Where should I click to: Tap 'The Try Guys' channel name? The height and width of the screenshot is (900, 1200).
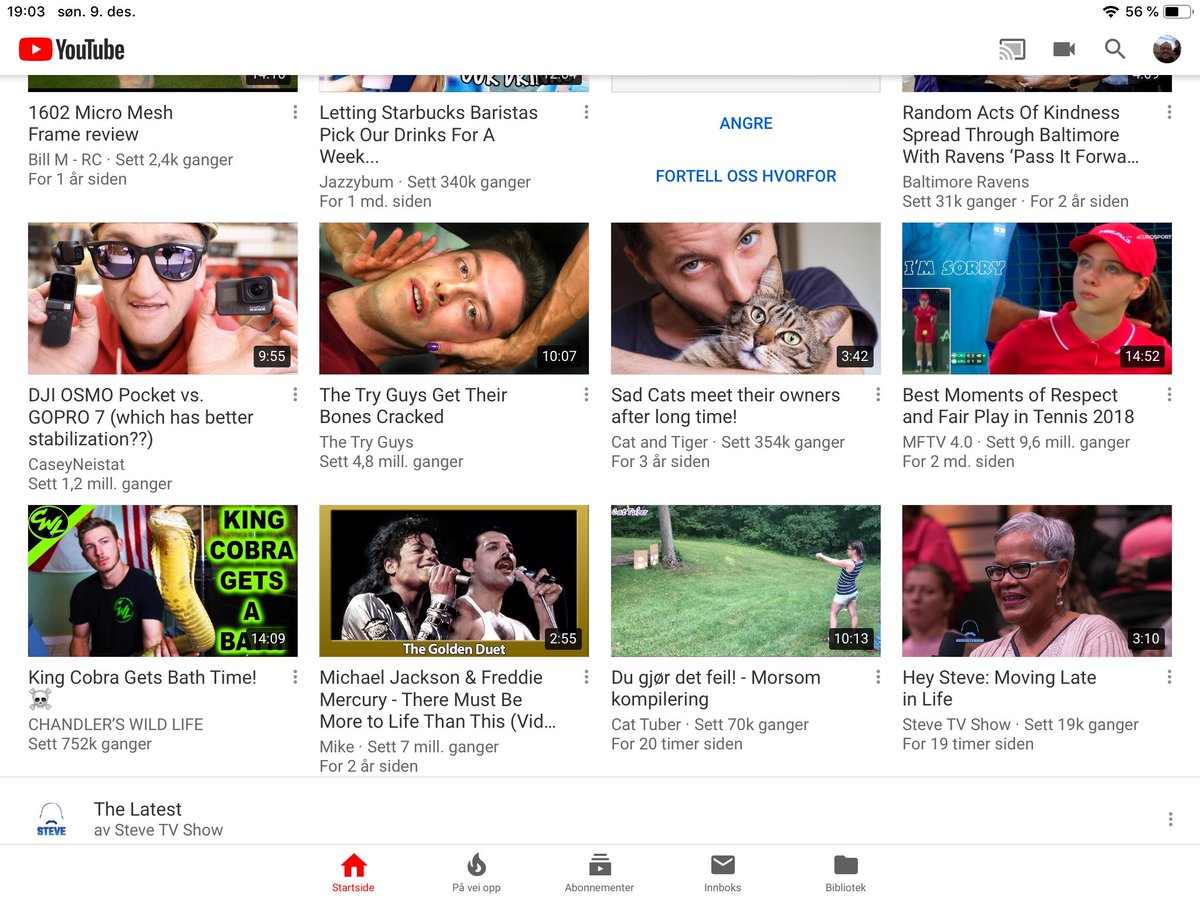pyautogui.click(x=366, y=442)
